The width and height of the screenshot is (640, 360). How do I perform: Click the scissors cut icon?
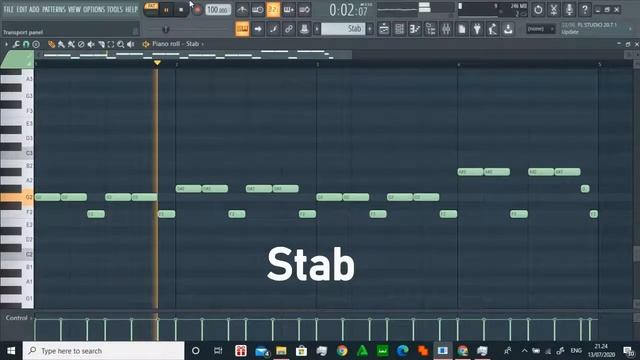[554, 10]
